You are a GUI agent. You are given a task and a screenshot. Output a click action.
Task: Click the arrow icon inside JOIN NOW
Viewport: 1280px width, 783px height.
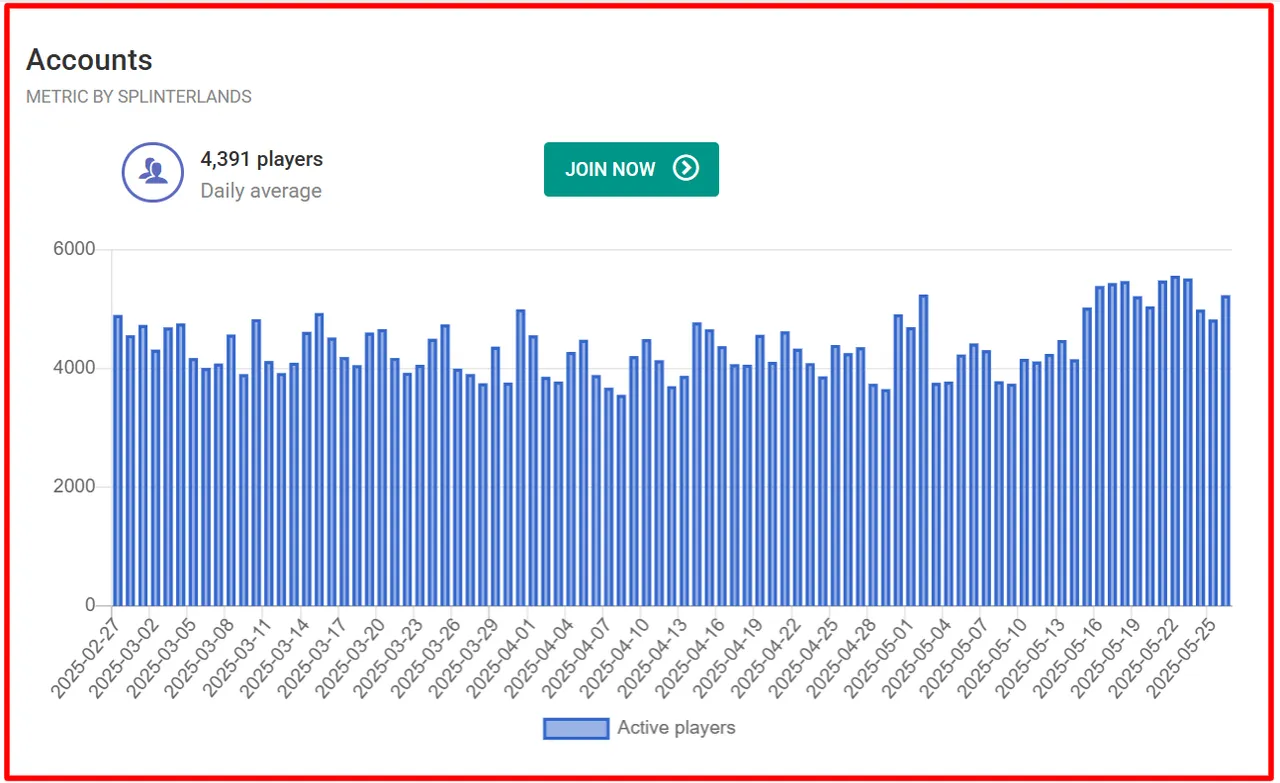(x=685, y=169)
